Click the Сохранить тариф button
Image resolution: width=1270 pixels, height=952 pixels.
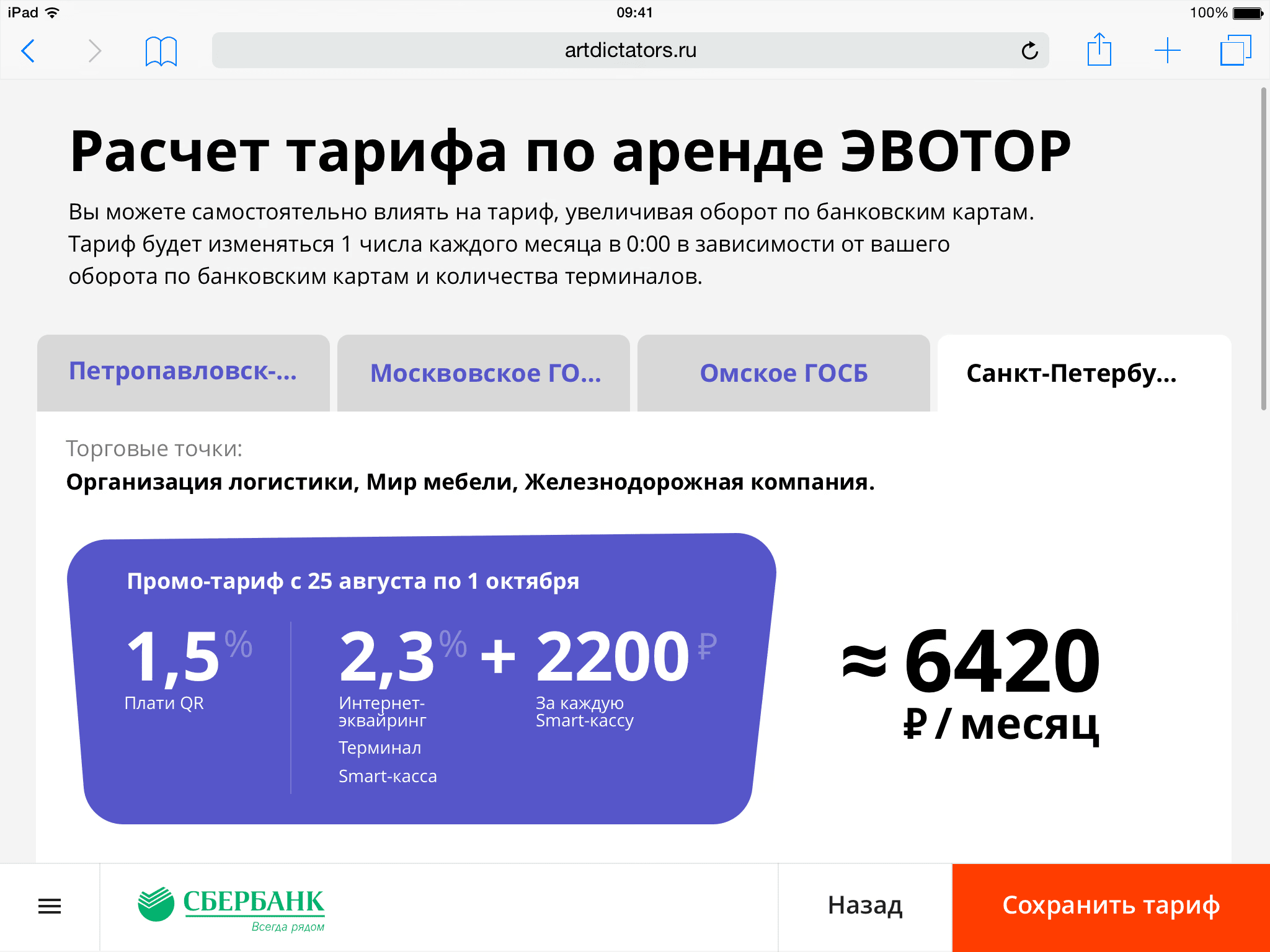(x=1111, y=906)
